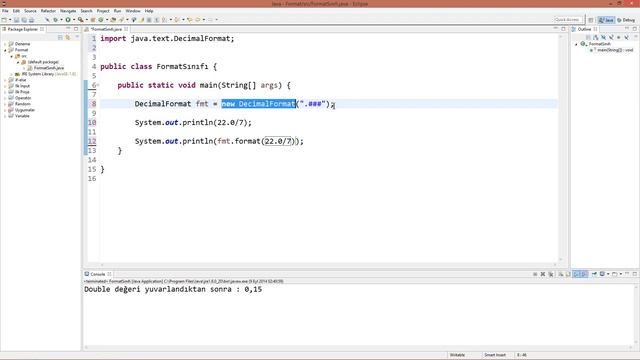Expand JRE System Library node
Image resolution: width=640 pixels, height=360 pixels.
[x=11, y=74]
